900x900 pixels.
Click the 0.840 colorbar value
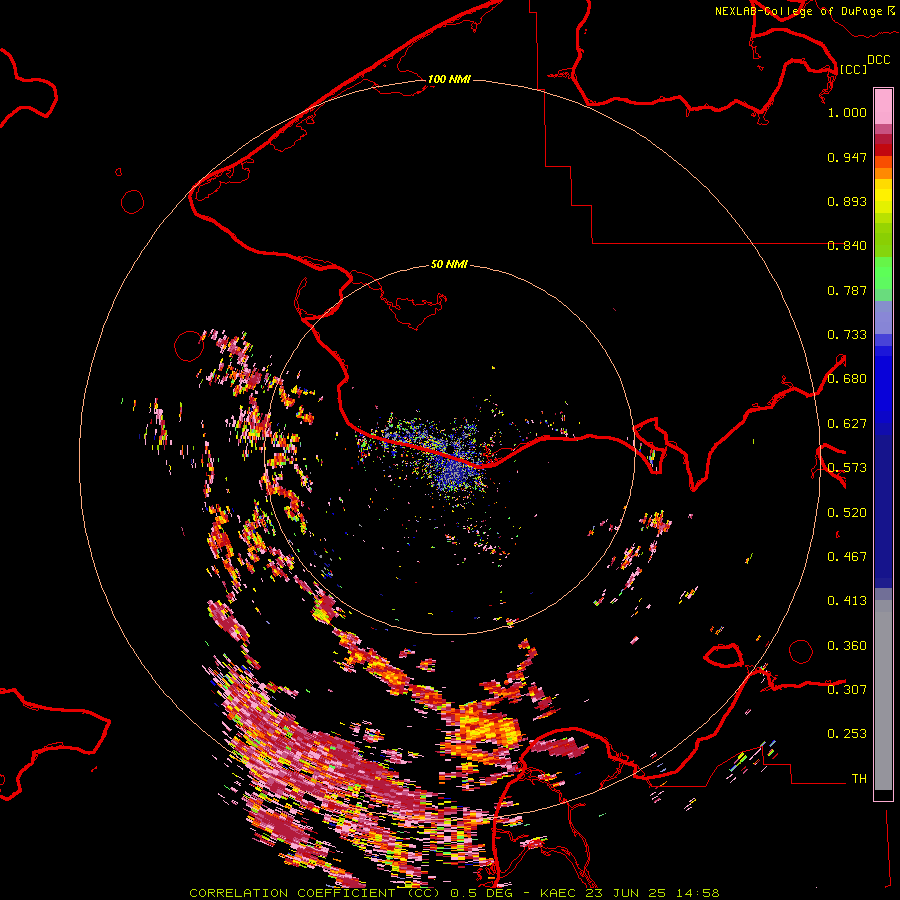point(847,246)
